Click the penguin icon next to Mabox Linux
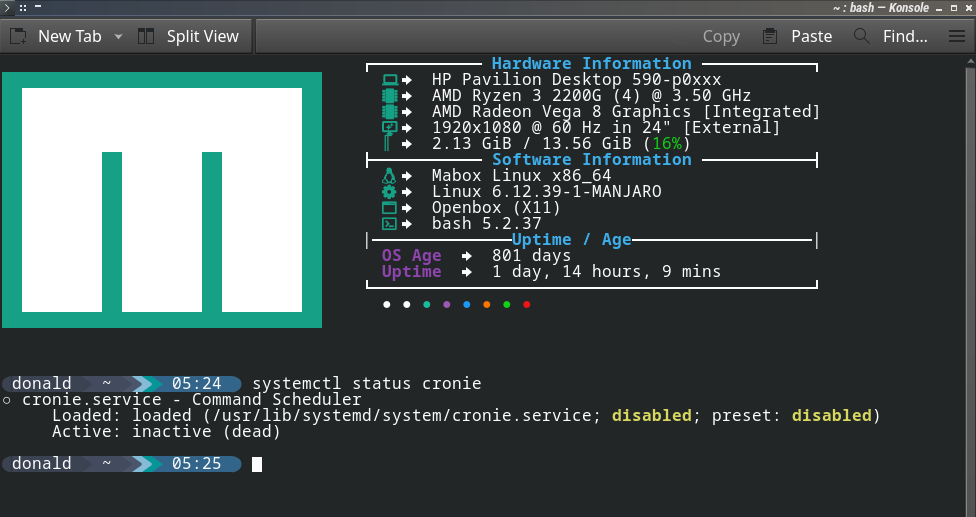Viewport: 976px width, 517px height. coord(390,176)
